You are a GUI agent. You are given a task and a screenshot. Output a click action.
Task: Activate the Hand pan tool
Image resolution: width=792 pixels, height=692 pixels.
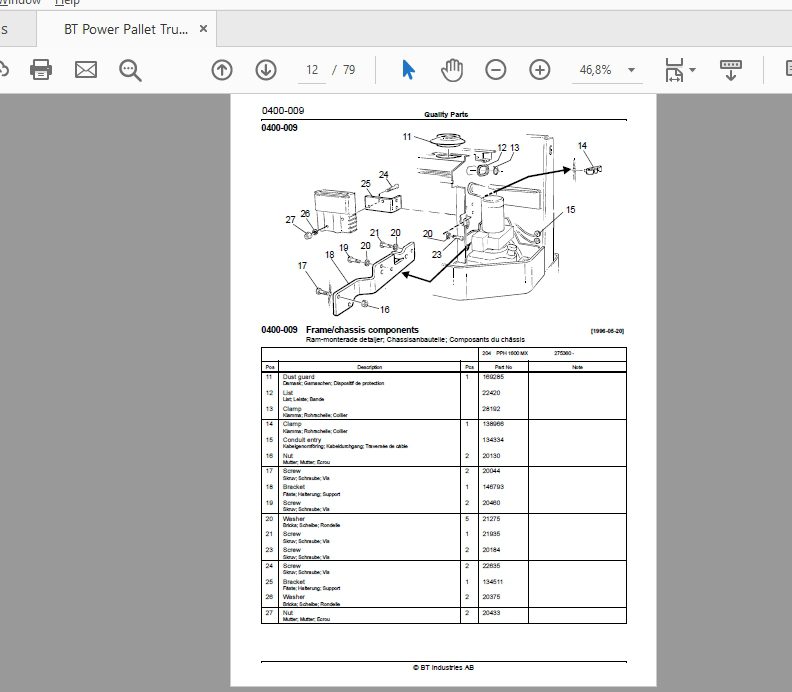(x=452, y=70)
